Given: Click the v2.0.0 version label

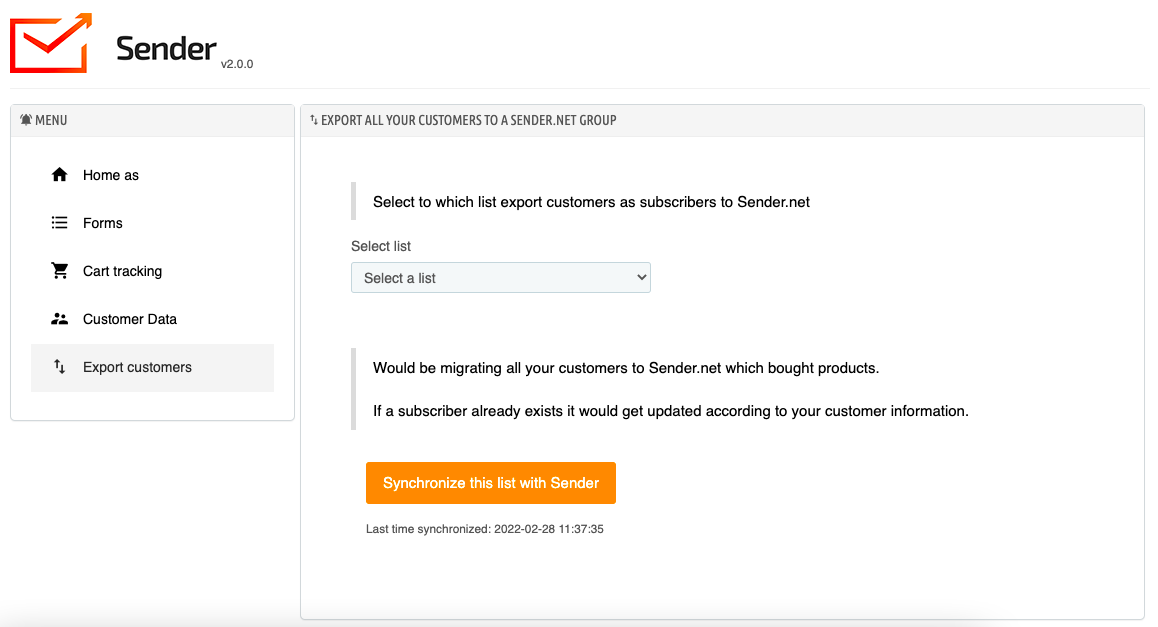Looking at the screenshot, I should click(237, 64).
